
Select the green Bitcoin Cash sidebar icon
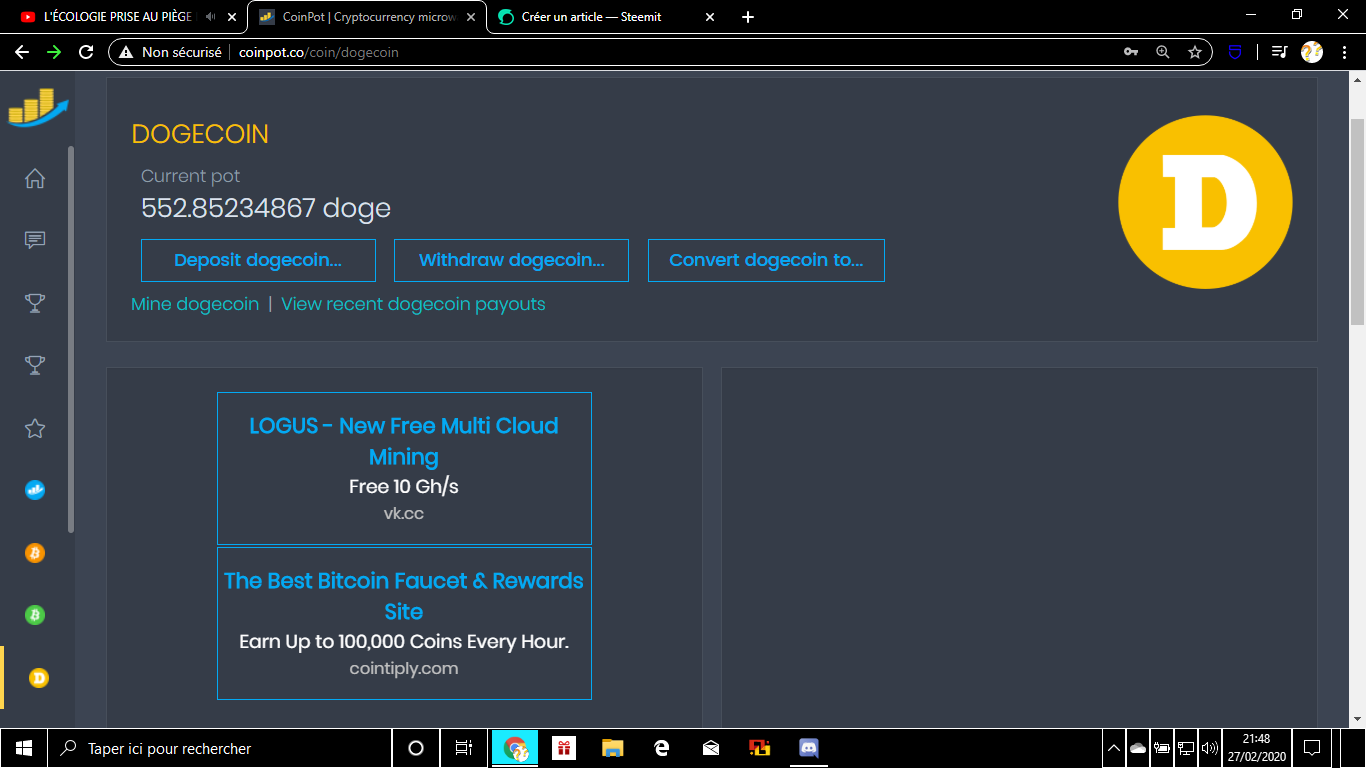[35, 615]
